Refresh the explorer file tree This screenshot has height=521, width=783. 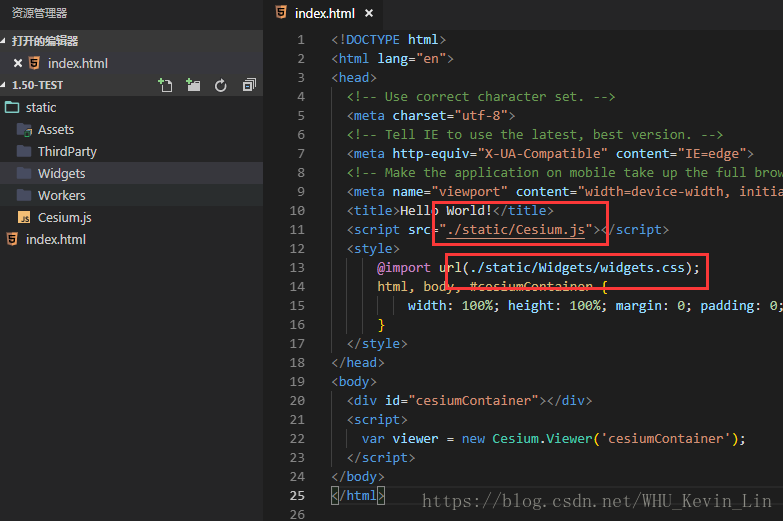point(221,86)
